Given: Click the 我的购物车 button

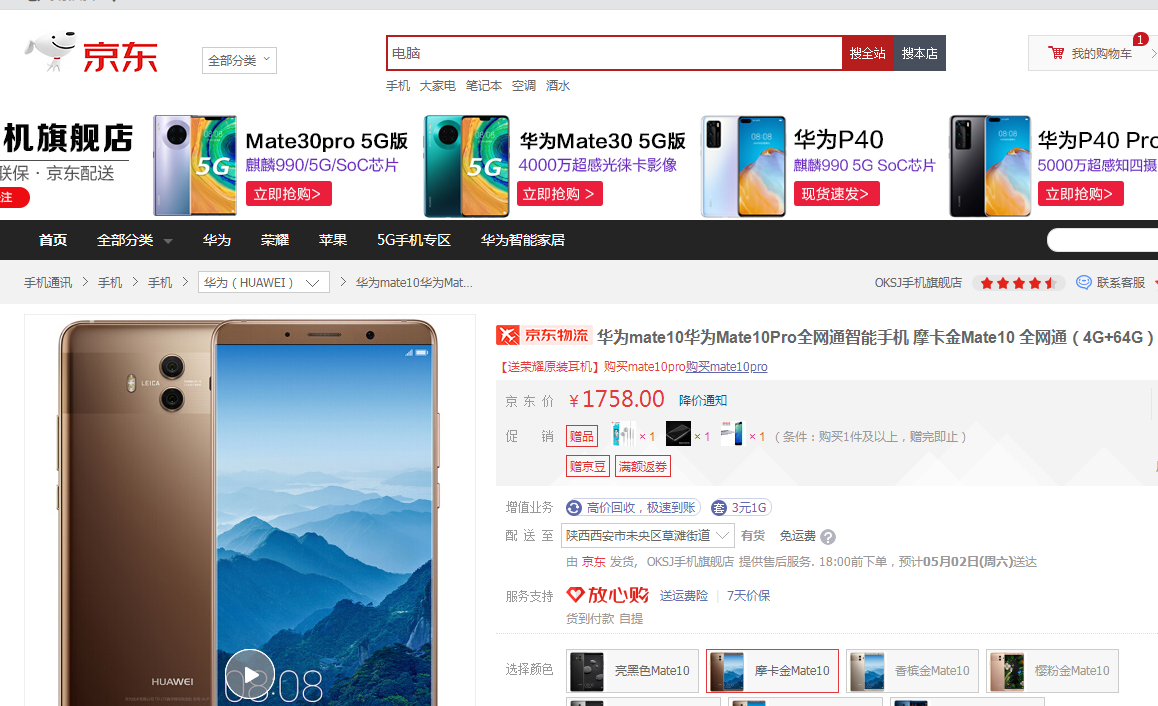Looking at the screenshot, I should pos(1093,53).
